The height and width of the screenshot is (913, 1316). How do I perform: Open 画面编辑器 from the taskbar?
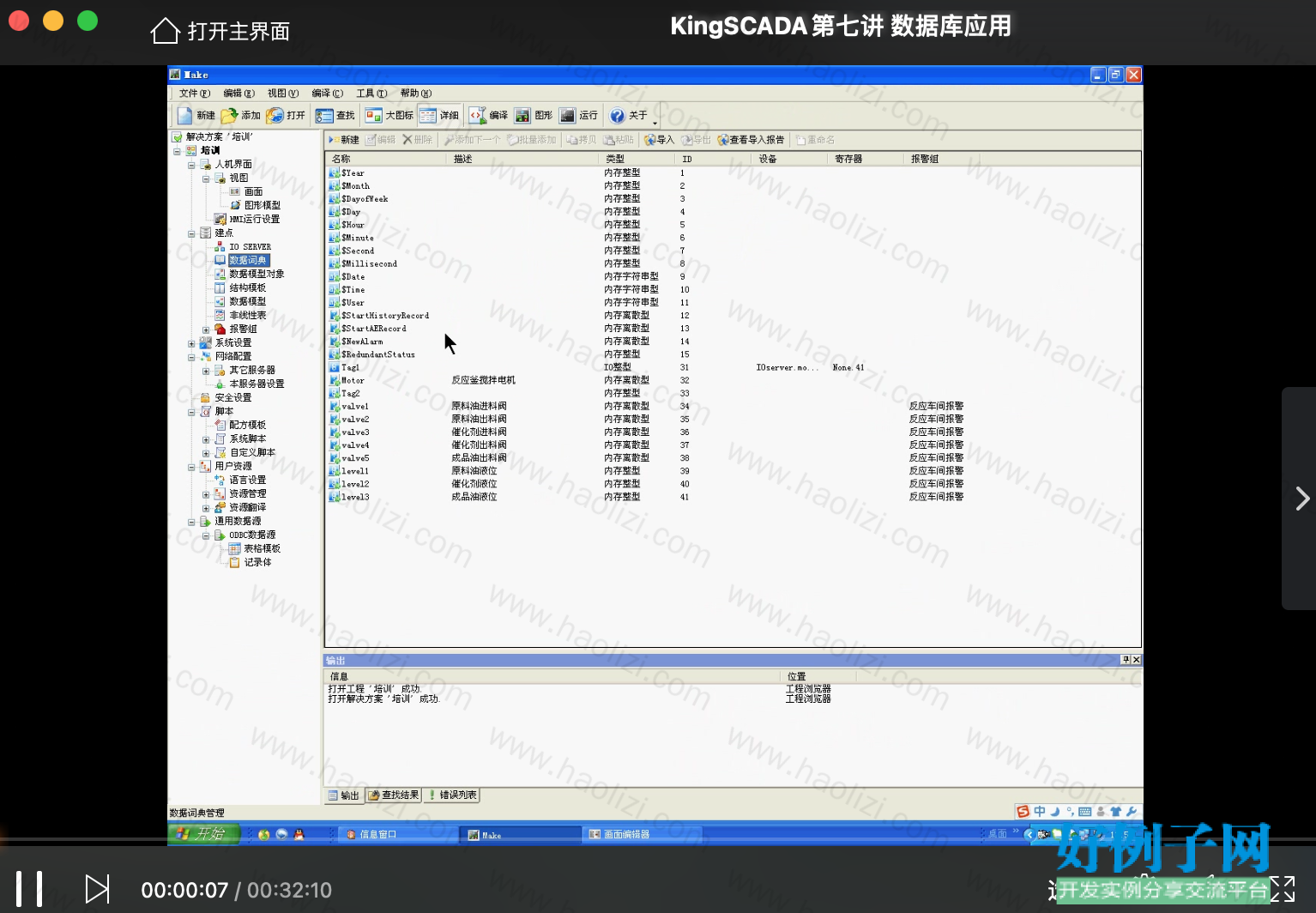[x=642, y=834]
